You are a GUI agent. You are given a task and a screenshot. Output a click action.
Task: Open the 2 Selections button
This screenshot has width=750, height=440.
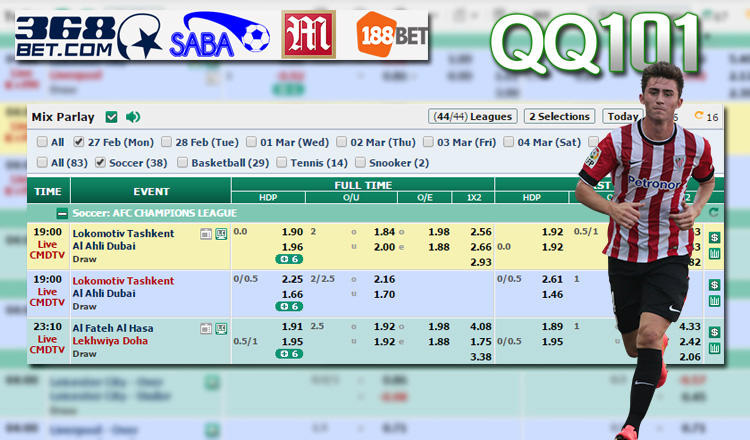click(559, 116)
